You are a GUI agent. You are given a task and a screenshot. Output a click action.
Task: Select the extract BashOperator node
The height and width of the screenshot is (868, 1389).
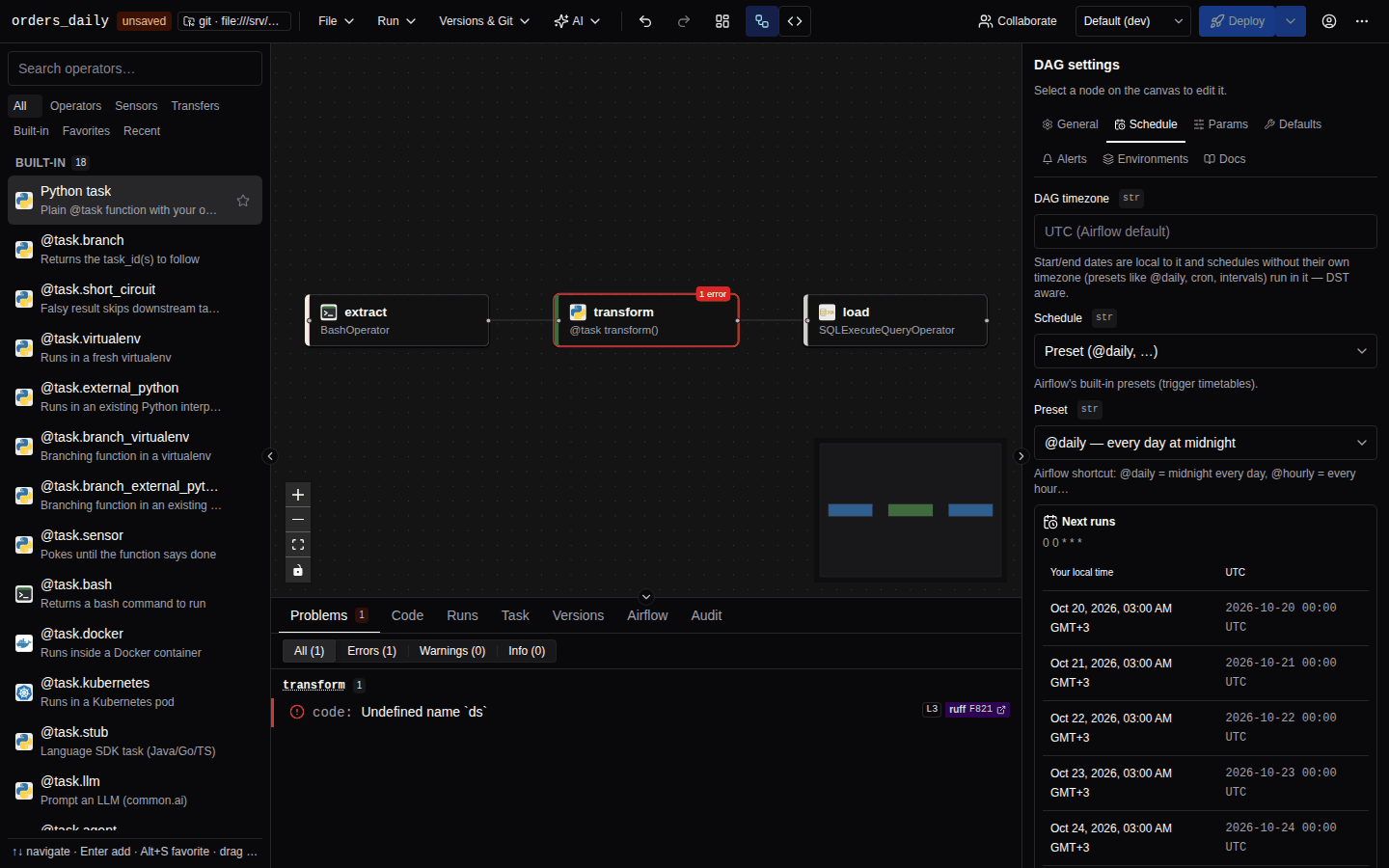[x=397, y=320]
